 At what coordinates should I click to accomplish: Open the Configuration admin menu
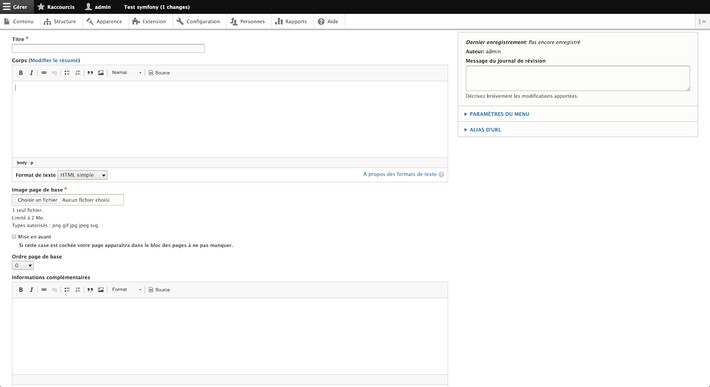(x=198, y=21)
